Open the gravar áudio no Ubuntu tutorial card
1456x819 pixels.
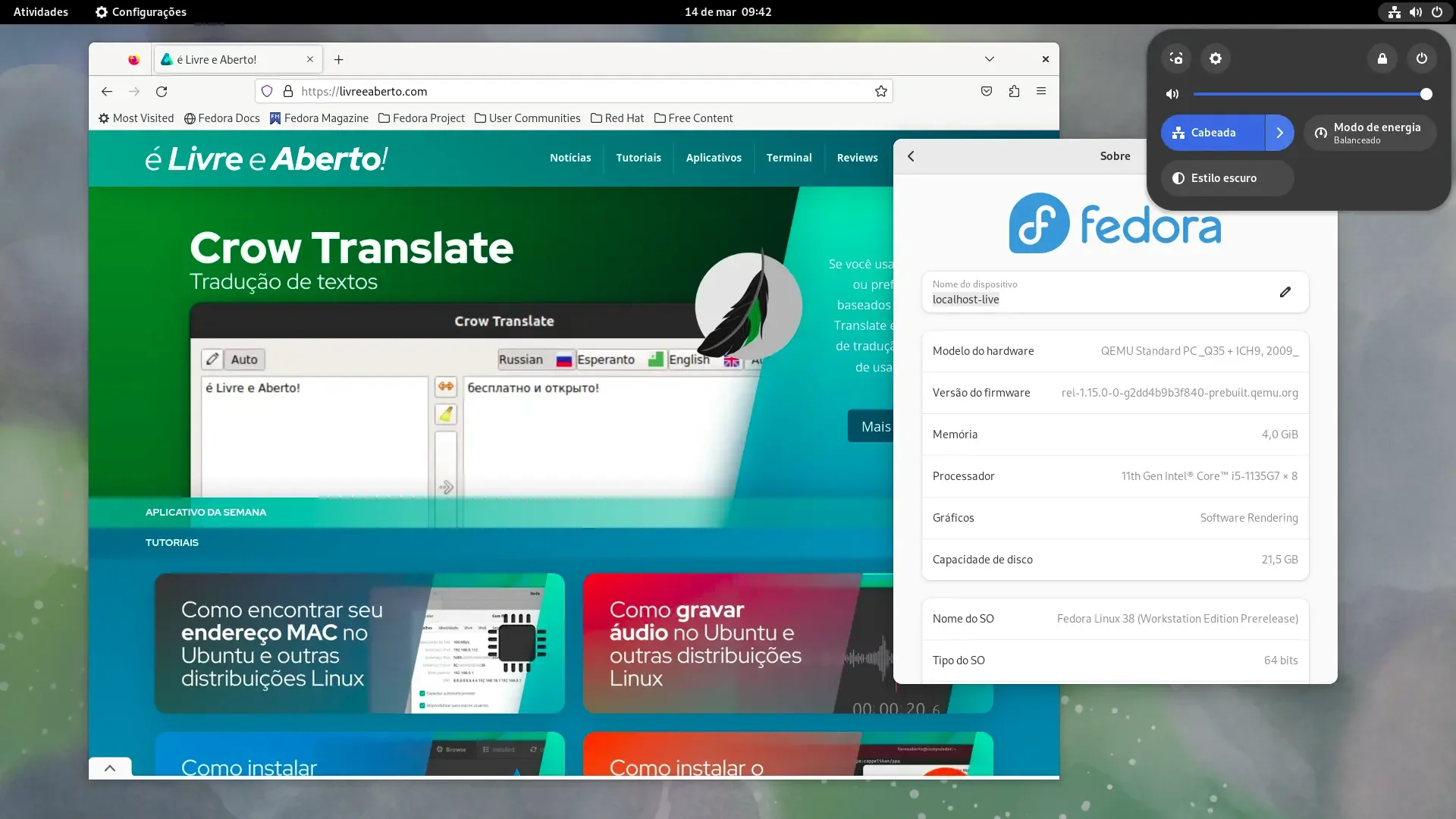[738, 643]
